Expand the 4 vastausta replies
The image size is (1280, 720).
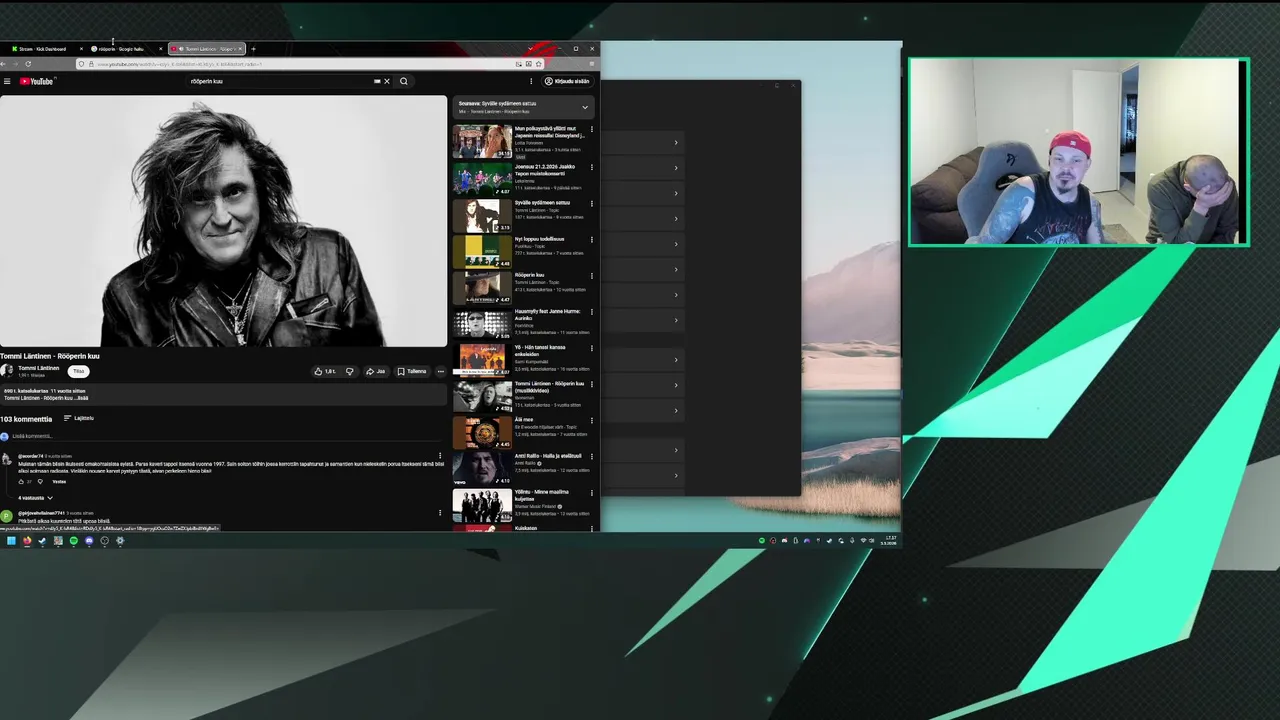(35, 498)
